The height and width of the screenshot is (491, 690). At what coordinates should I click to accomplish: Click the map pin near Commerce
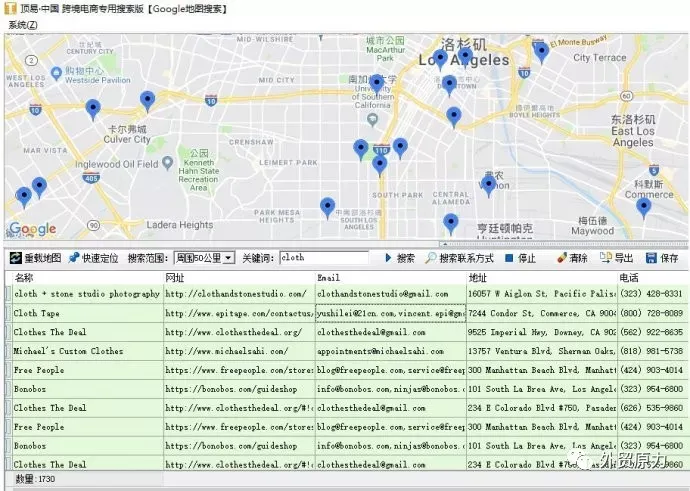click(643, 208)
